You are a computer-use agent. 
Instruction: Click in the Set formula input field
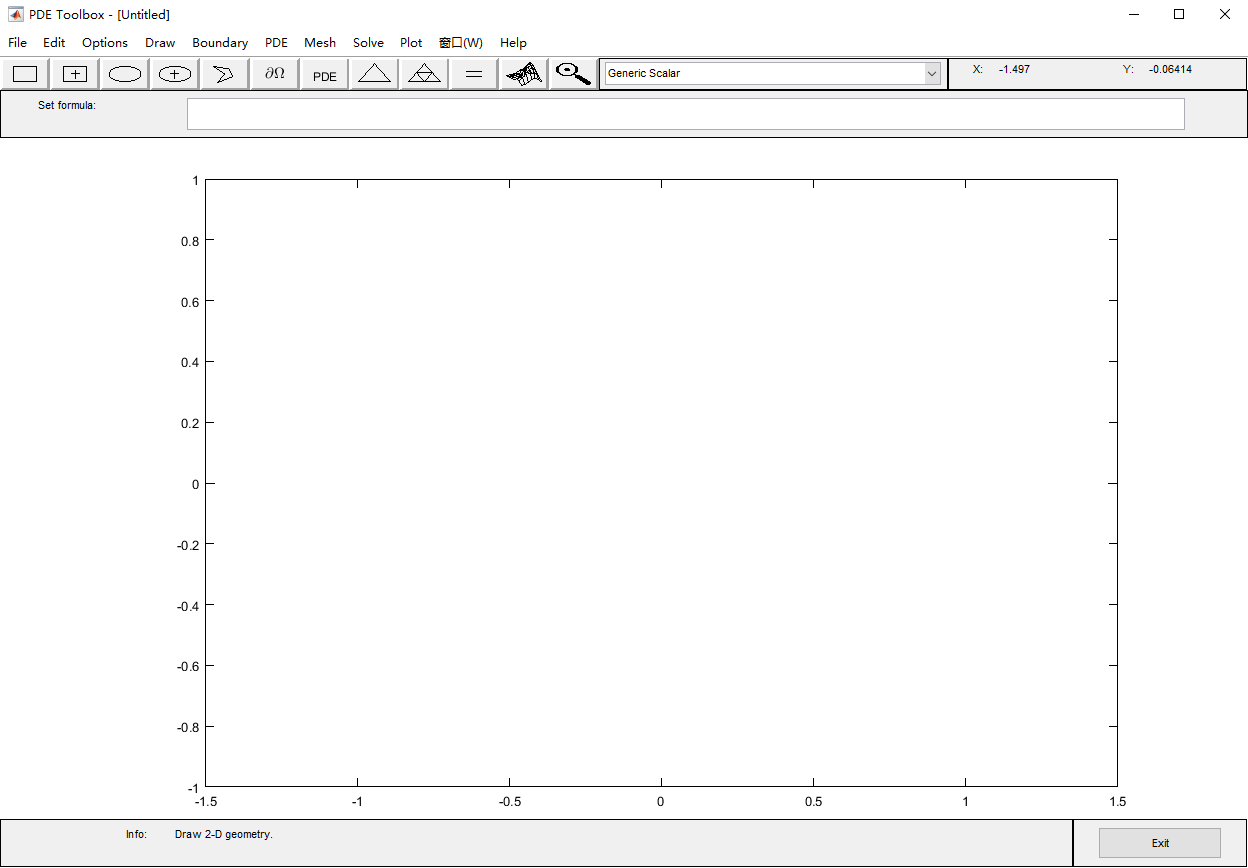[685, 114]
